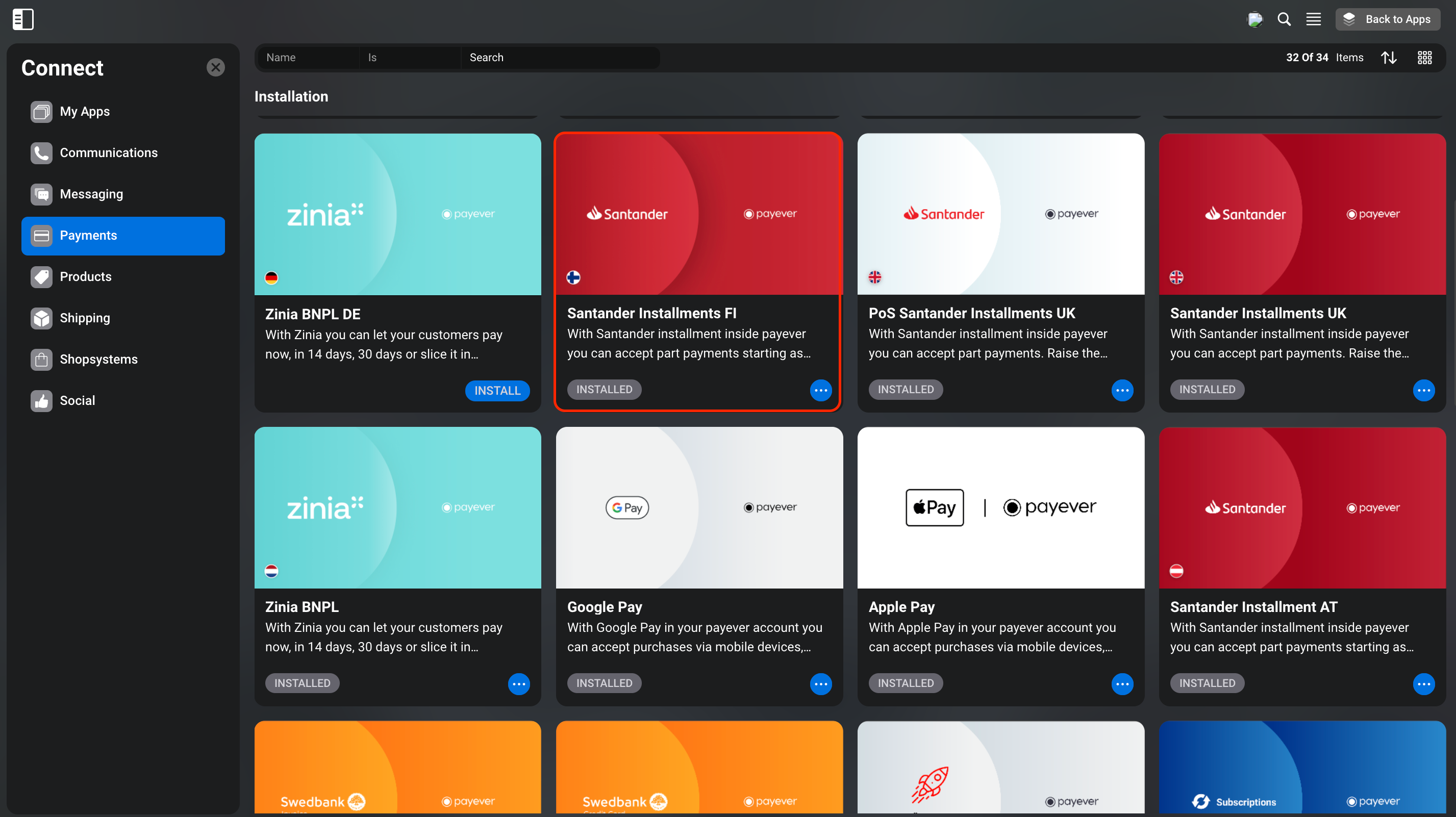Image resolution: width=1456 pixels, height=817 pixels.
Task: Switch to grid view icon
Action: [1424, 58]
